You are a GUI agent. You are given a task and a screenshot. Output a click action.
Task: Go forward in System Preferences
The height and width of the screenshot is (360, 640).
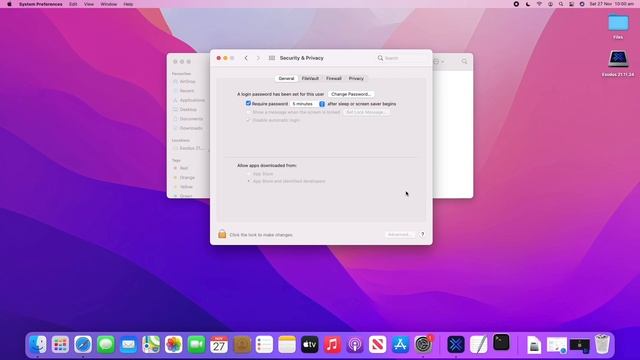click(258, 58)
